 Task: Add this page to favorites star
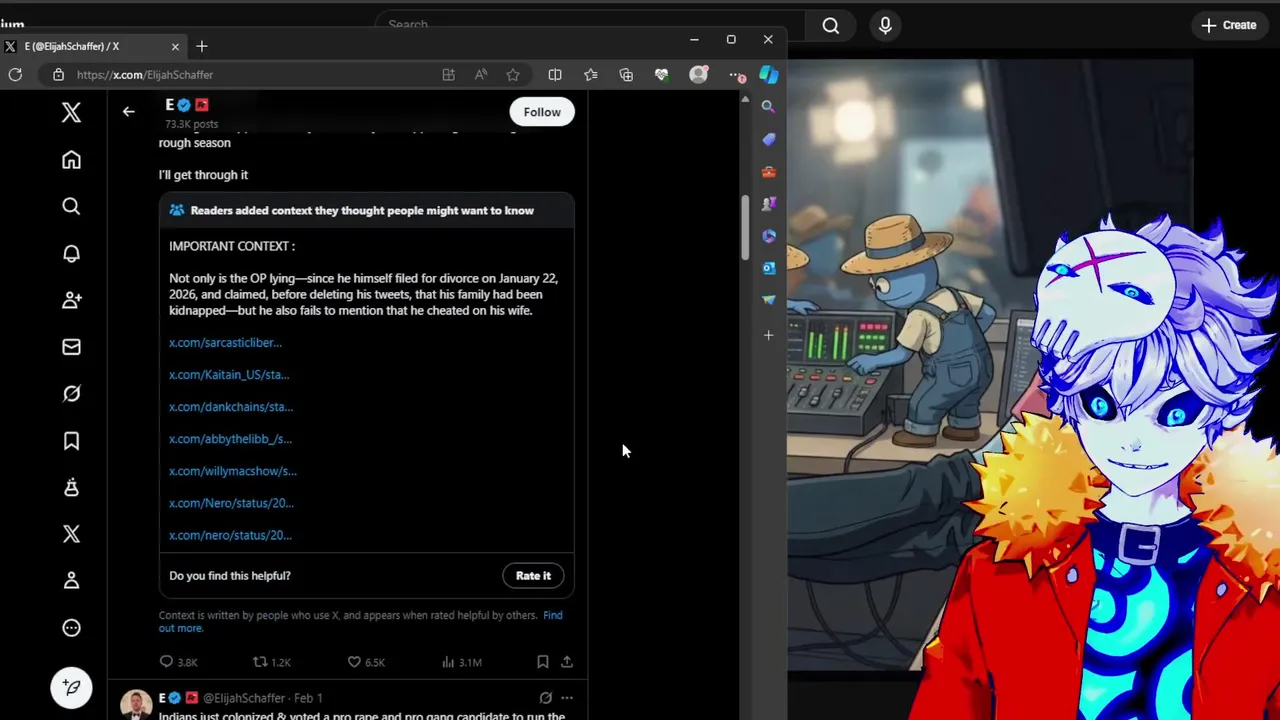513,75
